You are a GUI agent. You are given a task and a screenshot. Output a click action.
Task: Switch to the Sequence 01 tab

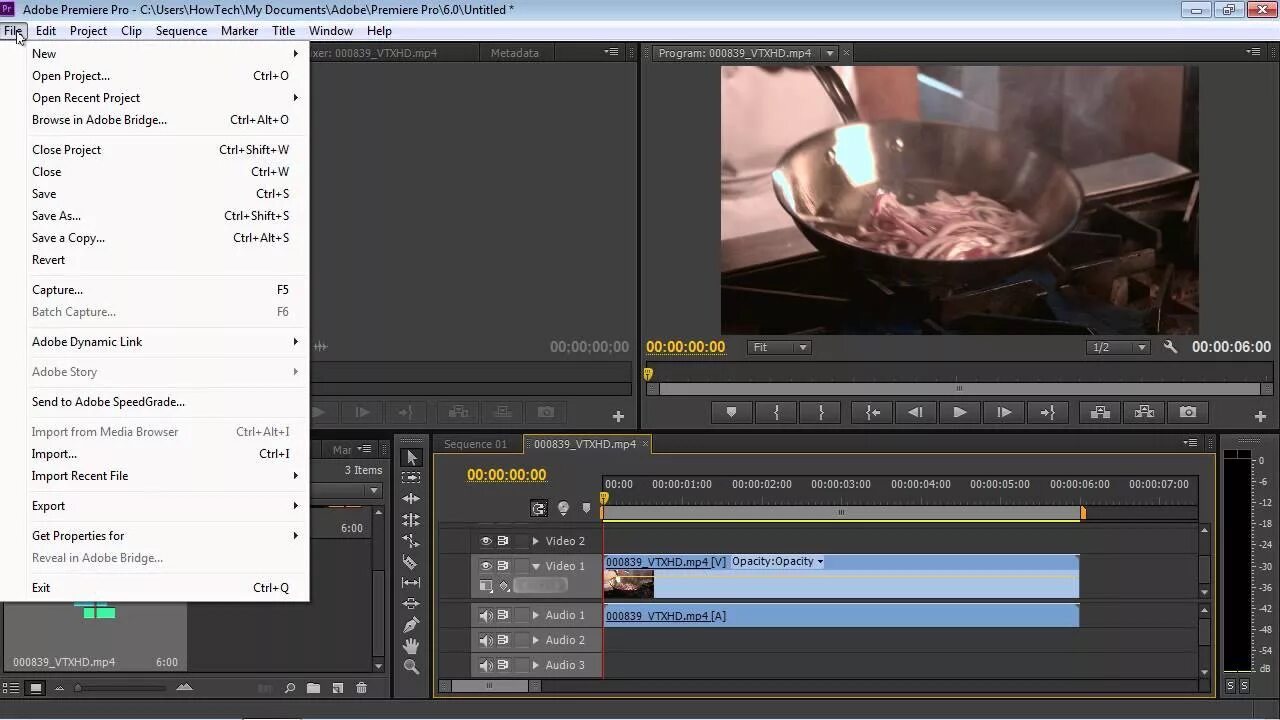pyautogui.click(x=476, y=444)
